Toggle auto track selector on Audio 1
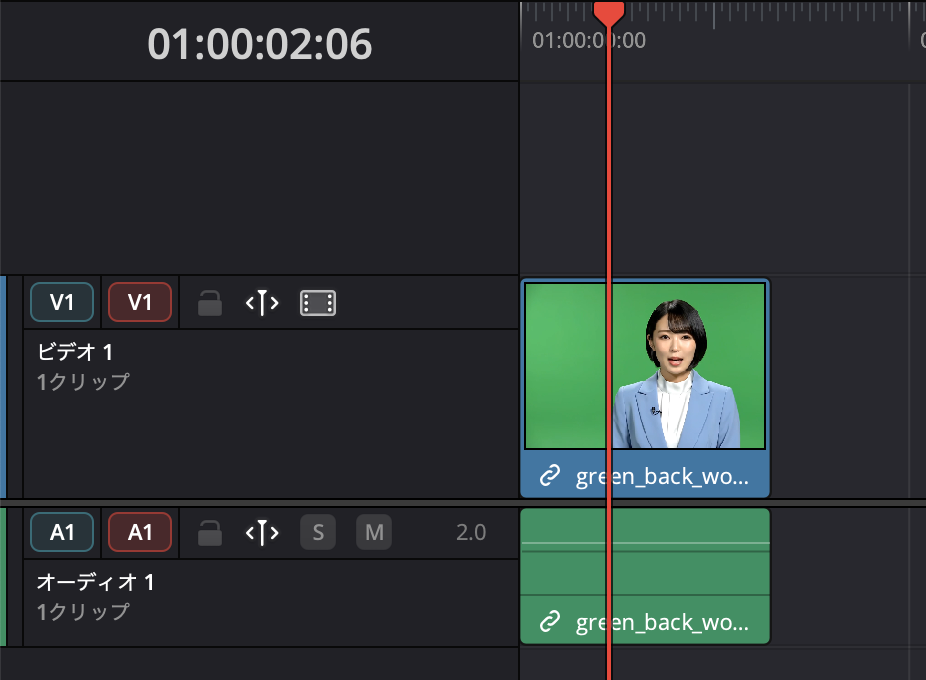 coord(262,533)
